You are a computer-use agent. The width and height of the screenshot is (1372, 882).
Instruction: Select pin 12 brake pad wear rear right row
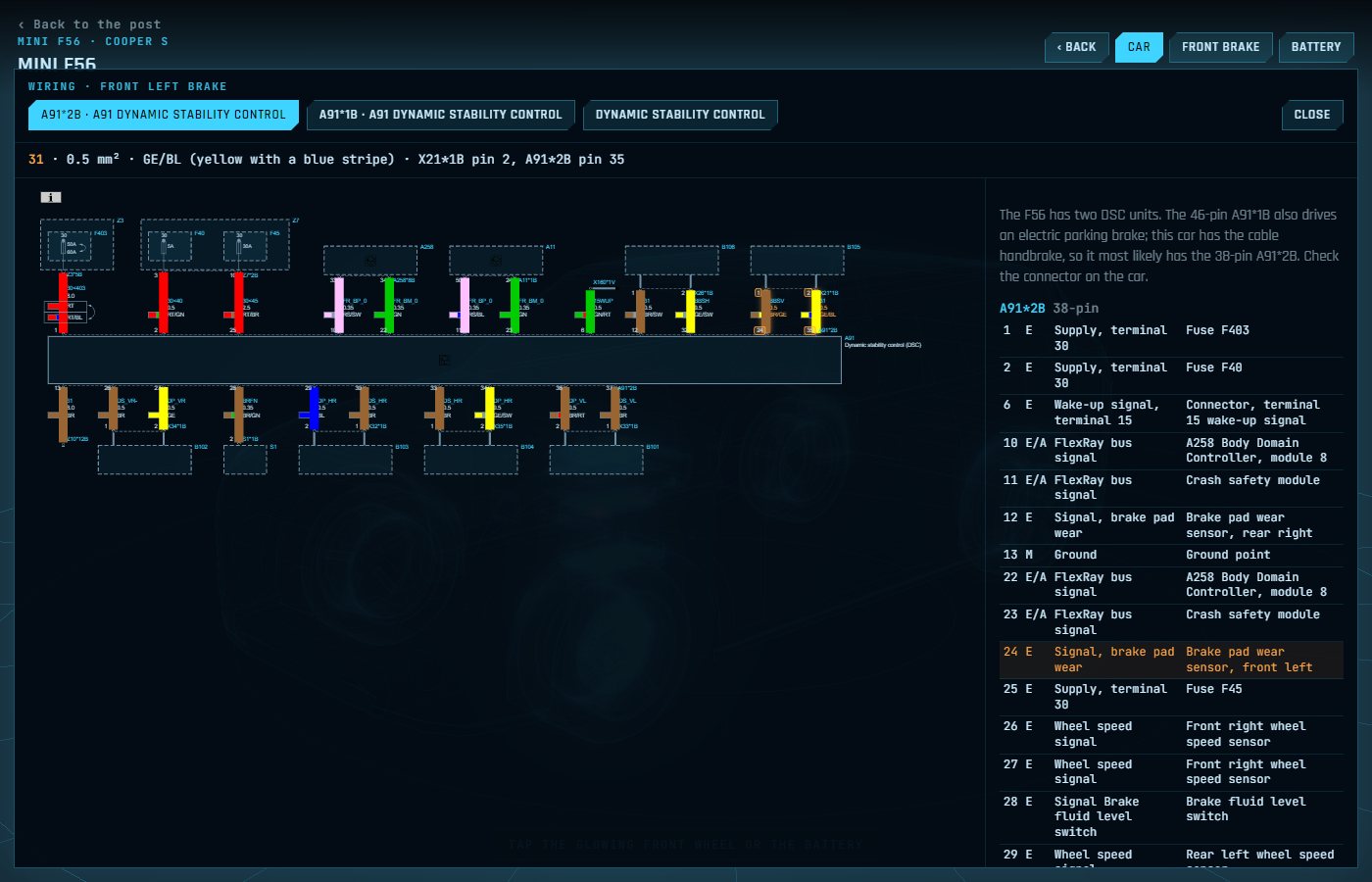pos(1171,525)
